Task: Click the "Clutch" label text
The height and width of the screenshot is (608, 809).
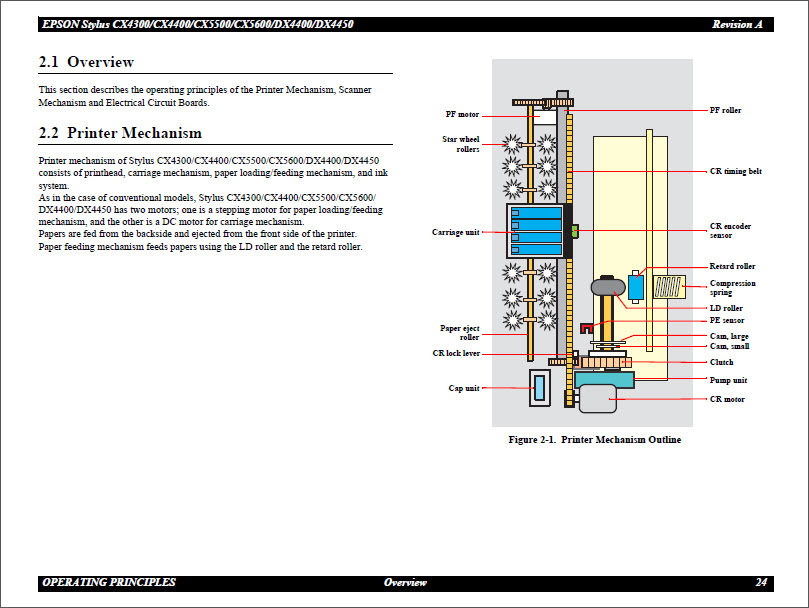Action: click(x=721, y=362)
